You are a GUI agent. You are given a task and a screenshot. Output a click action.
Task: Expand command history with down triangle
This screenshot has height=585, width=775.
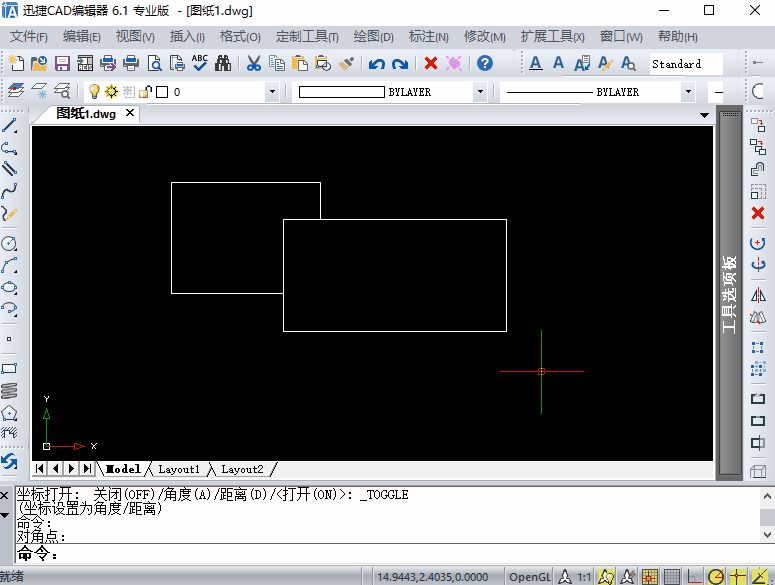[5, 515]
